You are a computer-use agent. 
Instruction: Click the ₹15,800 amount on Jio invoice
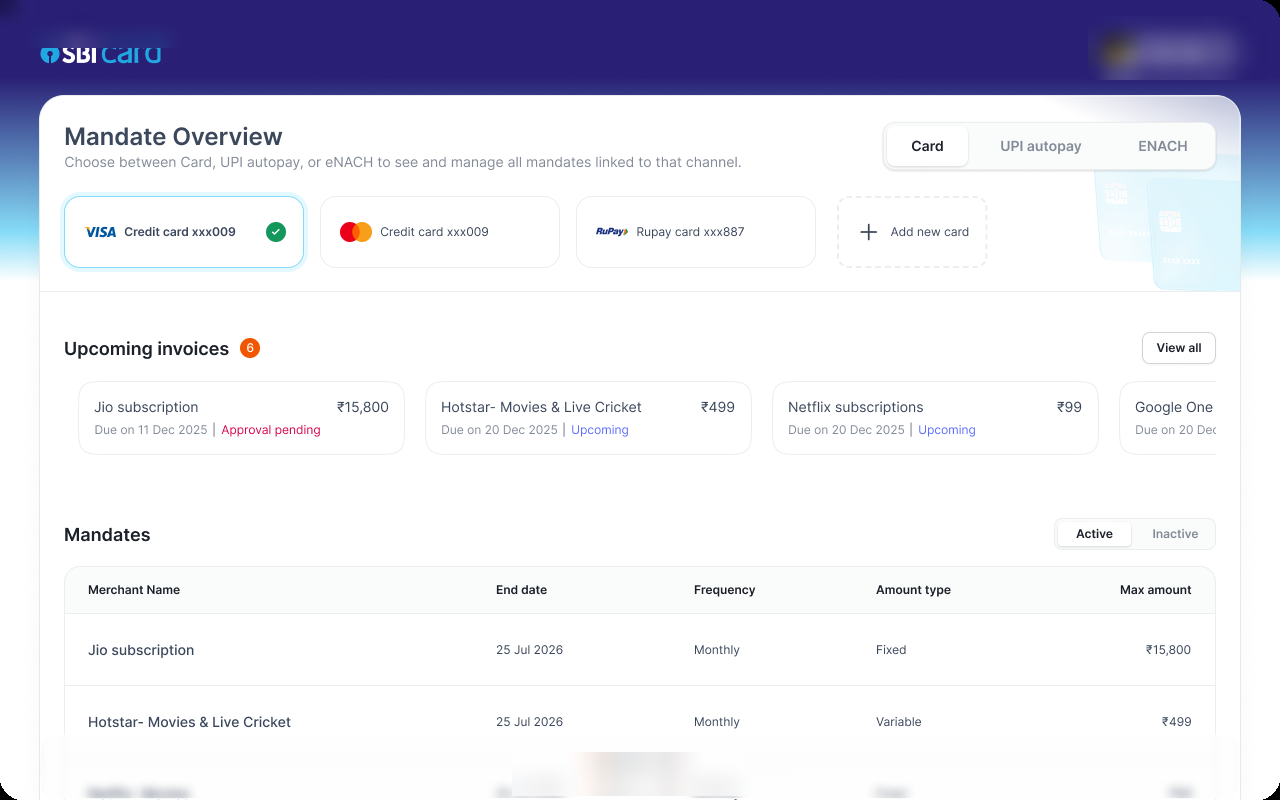363,407
